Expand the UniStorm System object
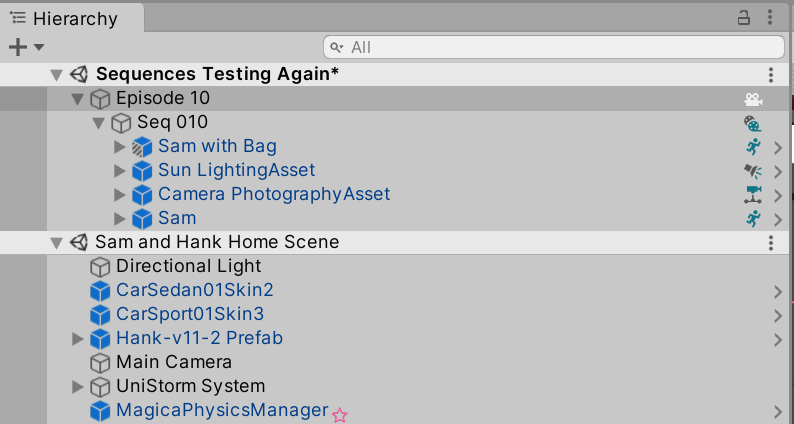 [77, 388]
